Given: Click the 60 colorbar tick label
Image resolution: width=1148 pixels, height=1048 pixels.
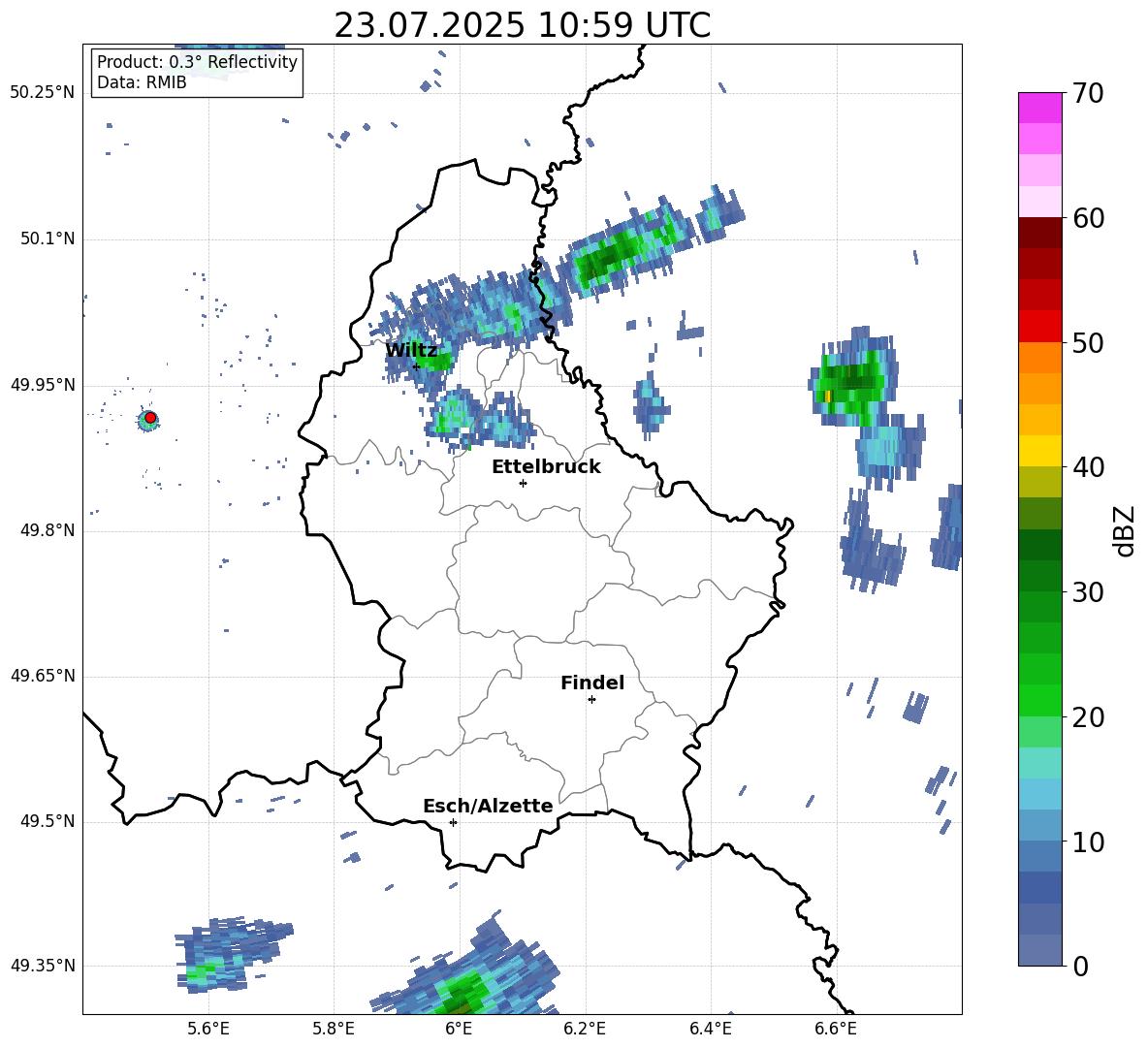Looking at the screenshot, I should pos(1087,218).
